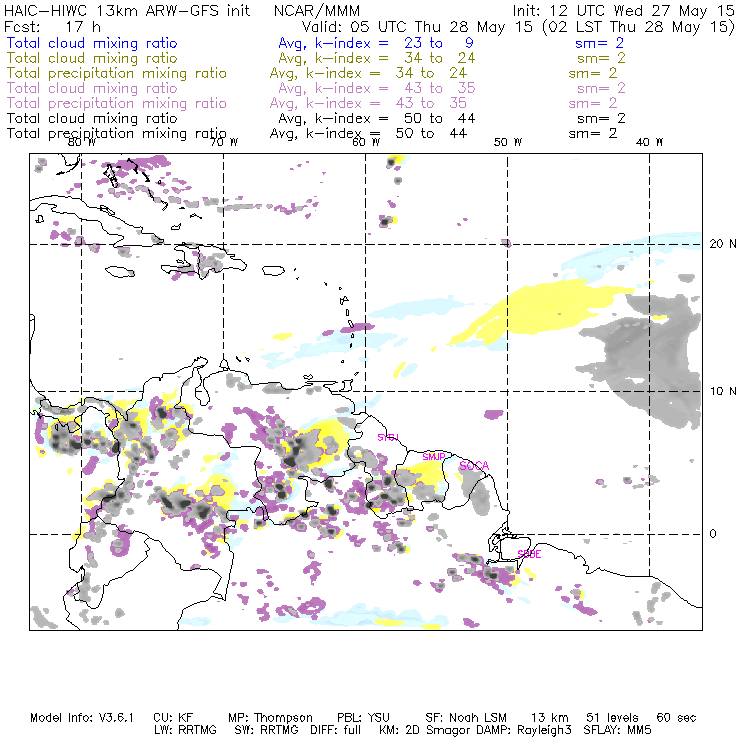Click the 'KM: 2D Smagor' footer text
Viewport: 740px width, 740px height.
click(423, 730)
